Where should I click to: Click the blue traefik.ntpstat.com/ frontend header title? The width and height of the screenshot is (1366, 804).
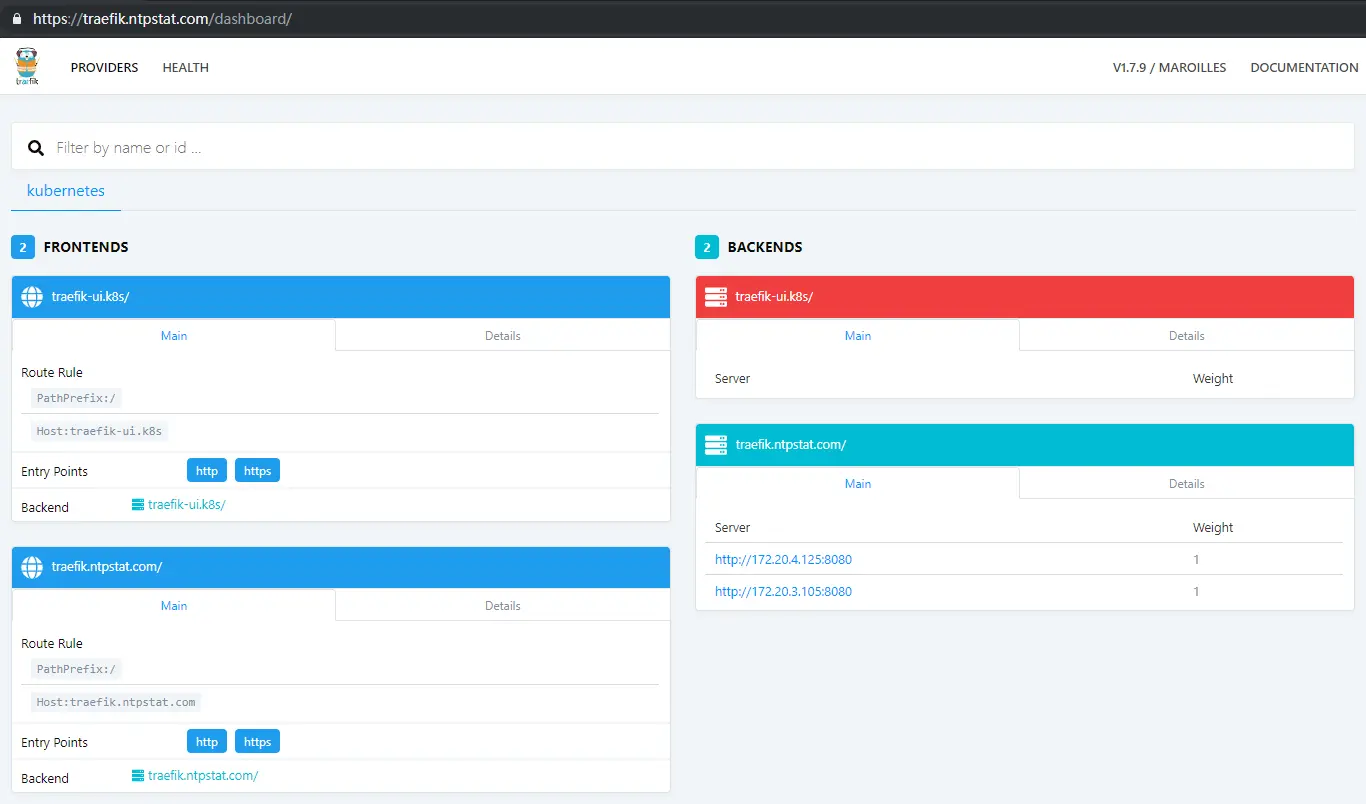[106, 567]
